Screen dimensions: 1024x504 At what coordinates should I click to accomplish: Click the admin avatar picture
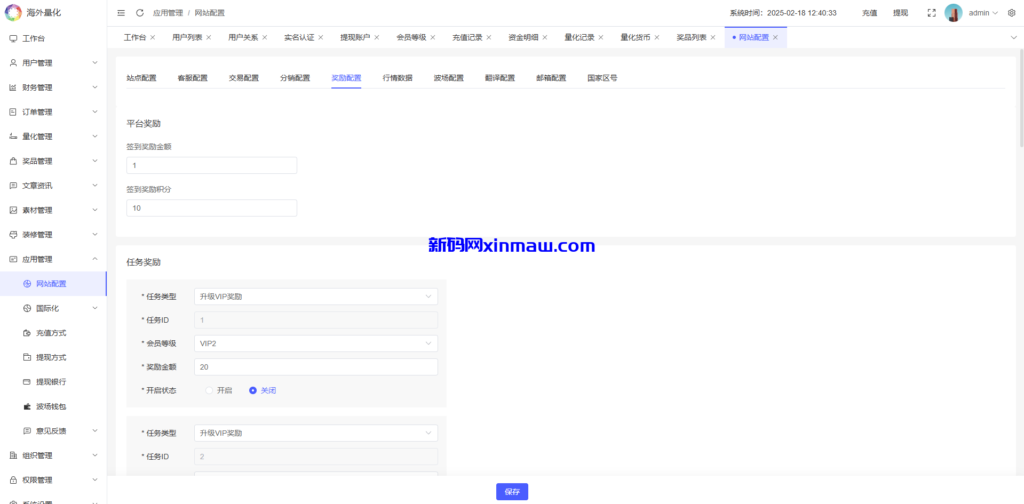[953, 13]
